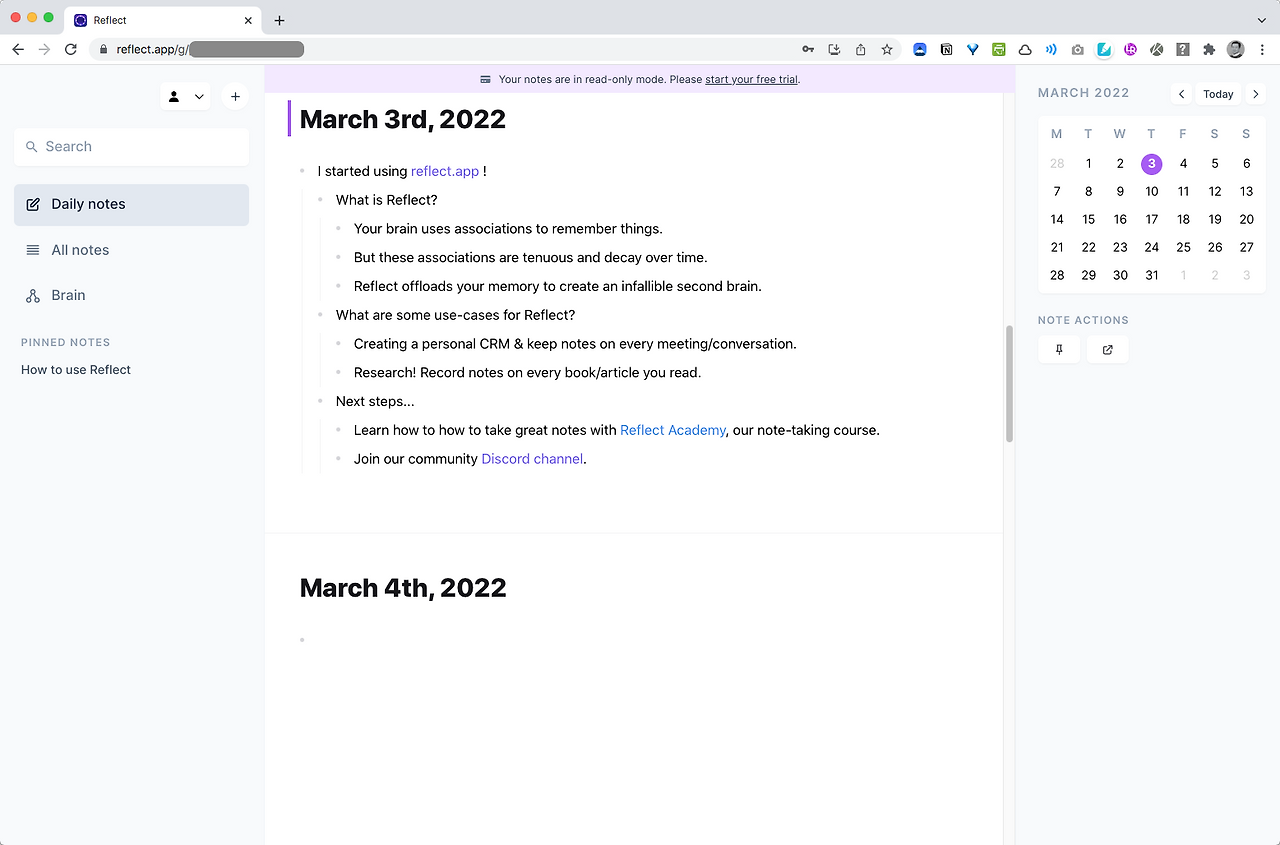The width and height of the screenshot is (1280, 845).
Task: Close the Reflect browser tab
Action: pos(248,20)
